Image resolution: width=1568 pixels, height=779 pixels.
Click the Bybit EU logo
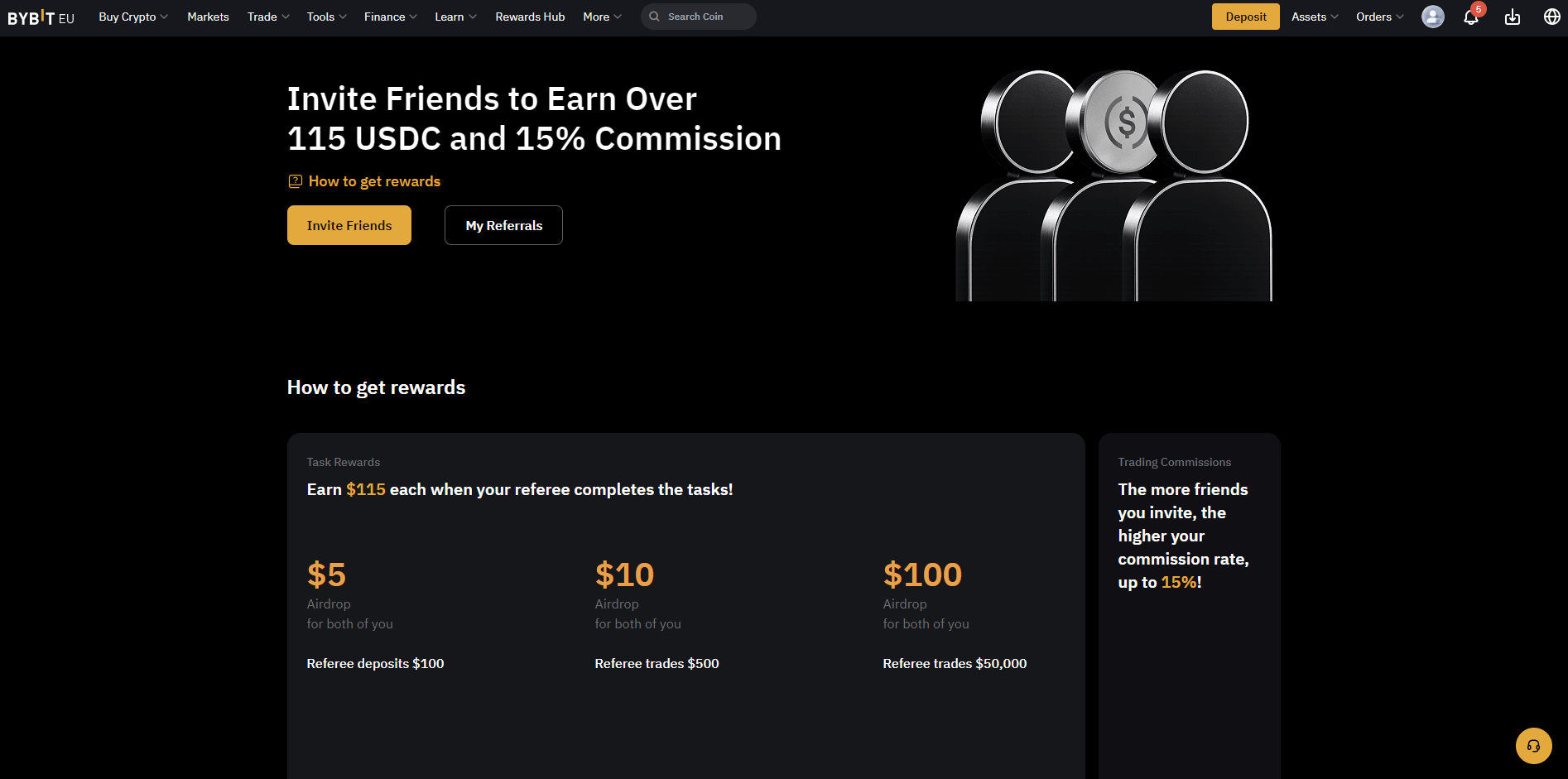pyautogui.click(x=41, y=17)
